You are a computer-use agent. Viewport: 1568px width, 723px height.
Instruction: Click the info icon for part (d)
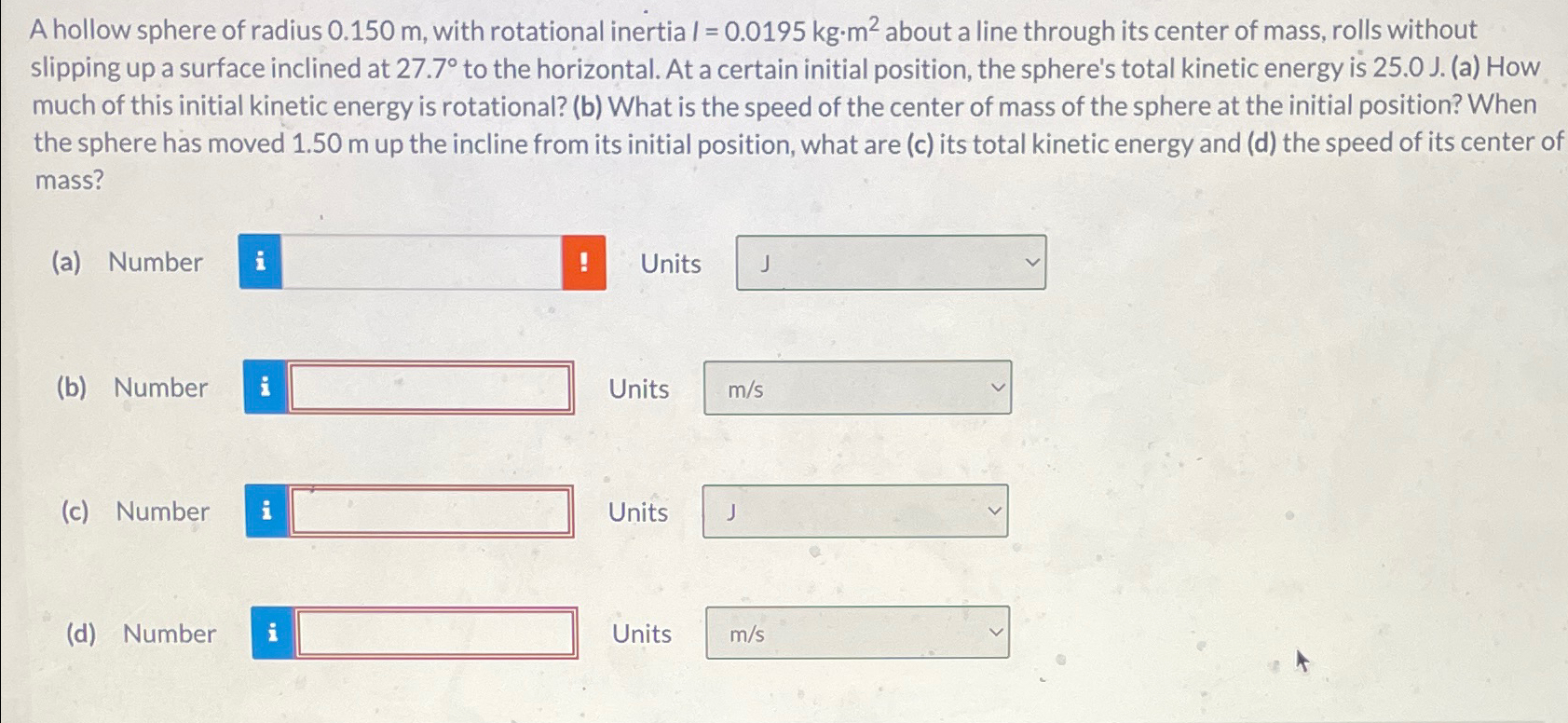[272, 634]
